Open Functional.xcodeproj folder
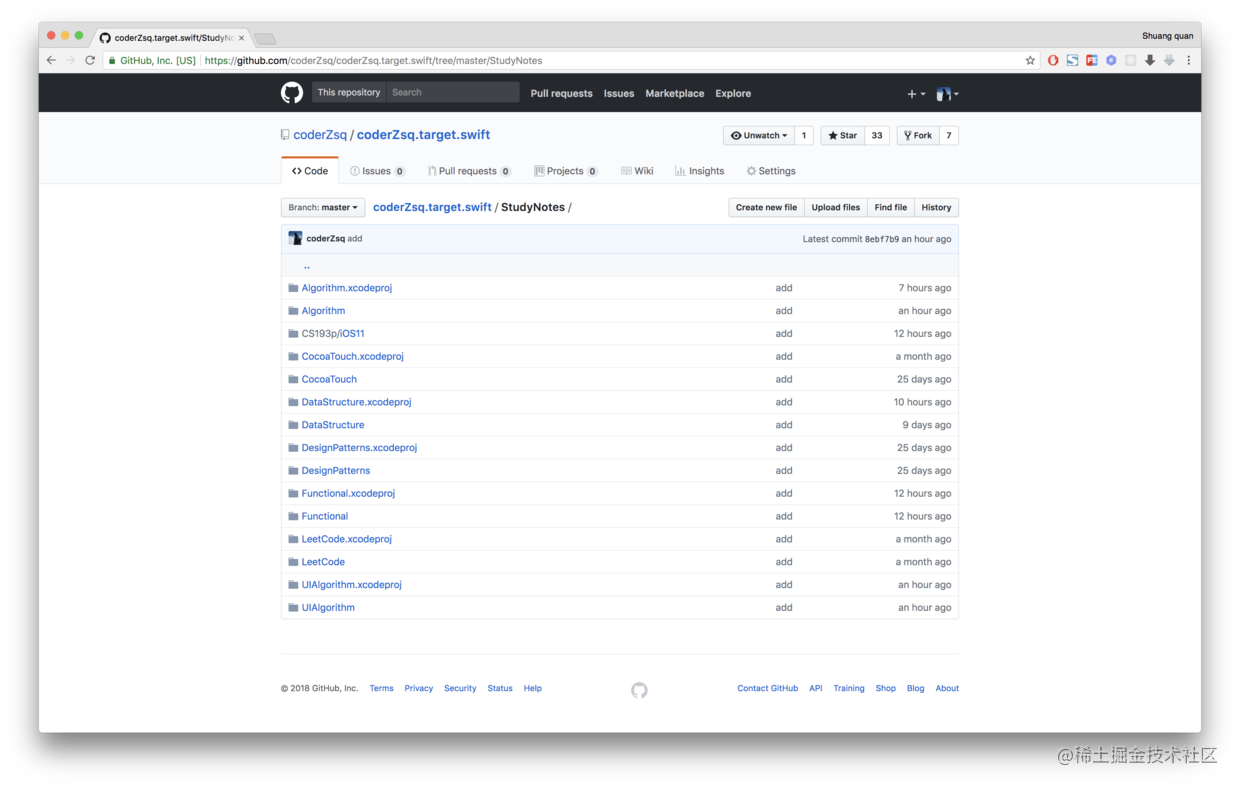Viewport: 1240px width, 788px height. 348,494
